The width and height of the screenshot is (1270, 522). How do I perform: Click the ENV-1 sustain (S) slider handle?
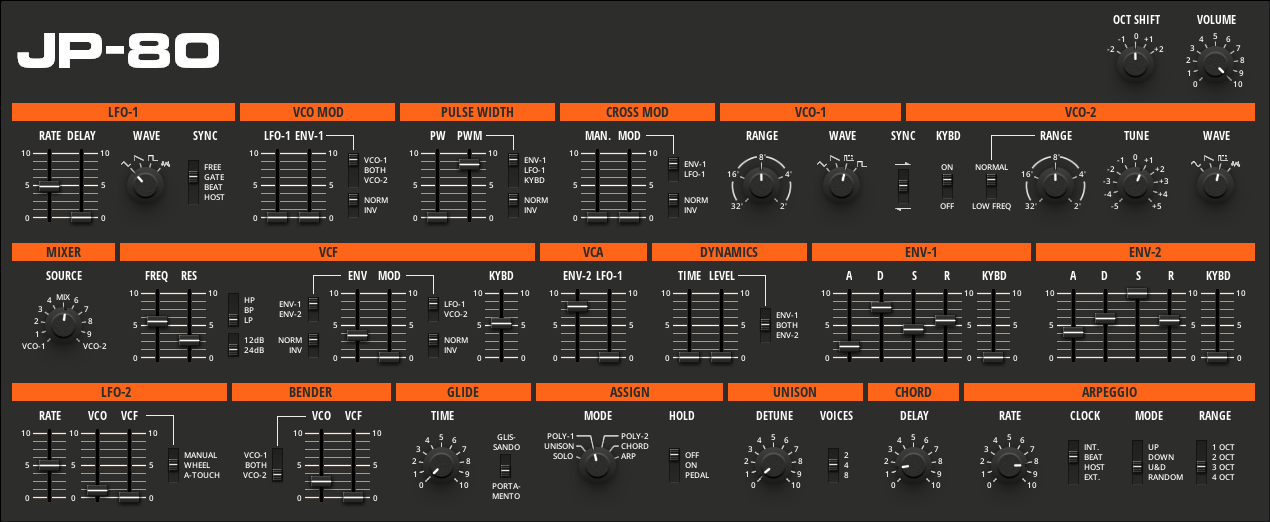point(913,328)
